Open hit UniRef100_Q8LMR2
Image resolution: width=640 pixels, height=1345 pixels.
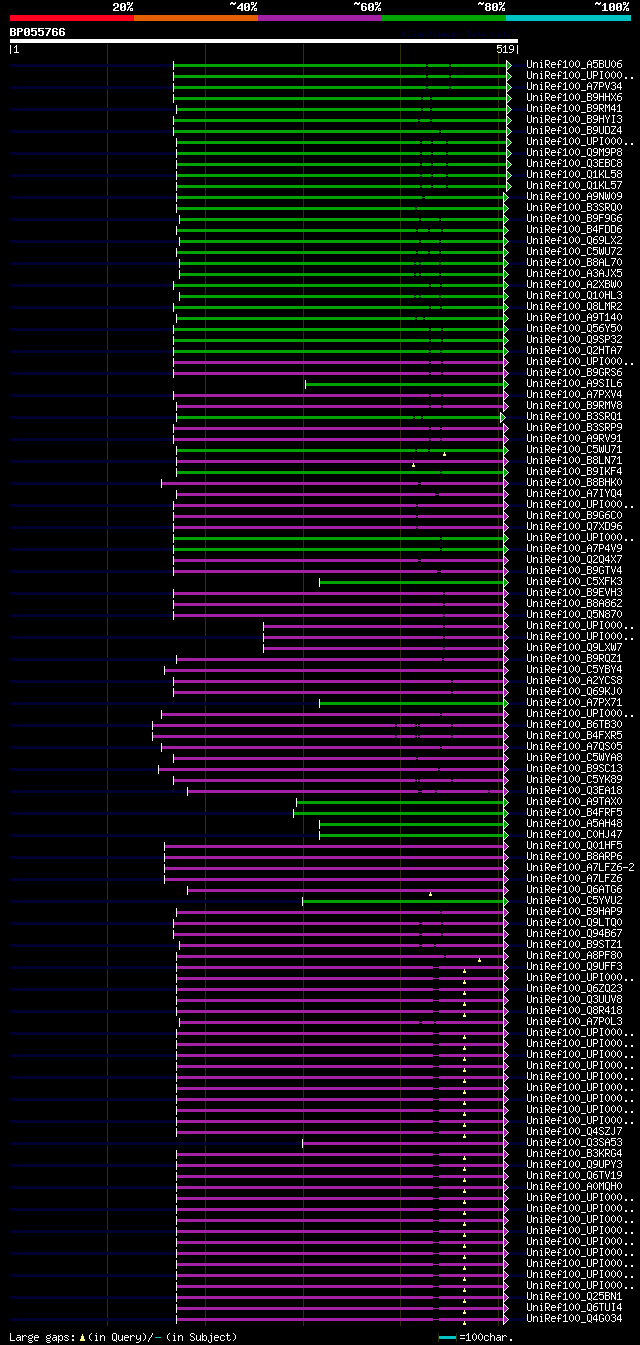point(574,306)
